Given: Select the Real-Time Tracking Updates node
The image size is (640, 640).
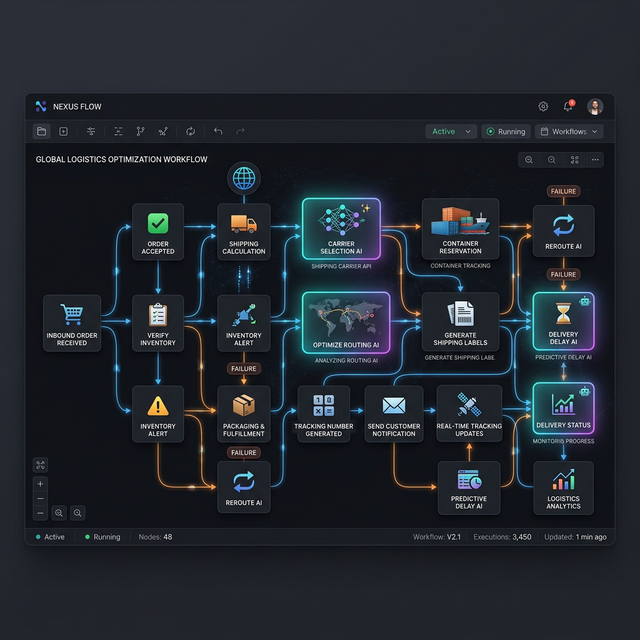Looking at the screenshot, I should [x=469, y=413].
